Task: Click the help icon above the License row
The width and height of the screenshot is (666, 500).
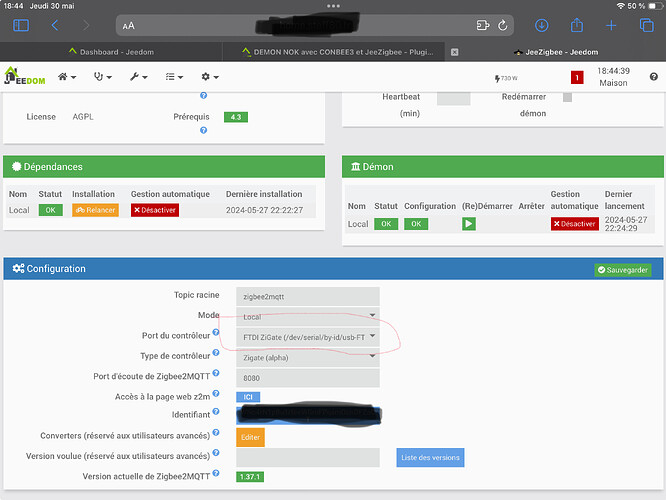Action: (203, 96)
